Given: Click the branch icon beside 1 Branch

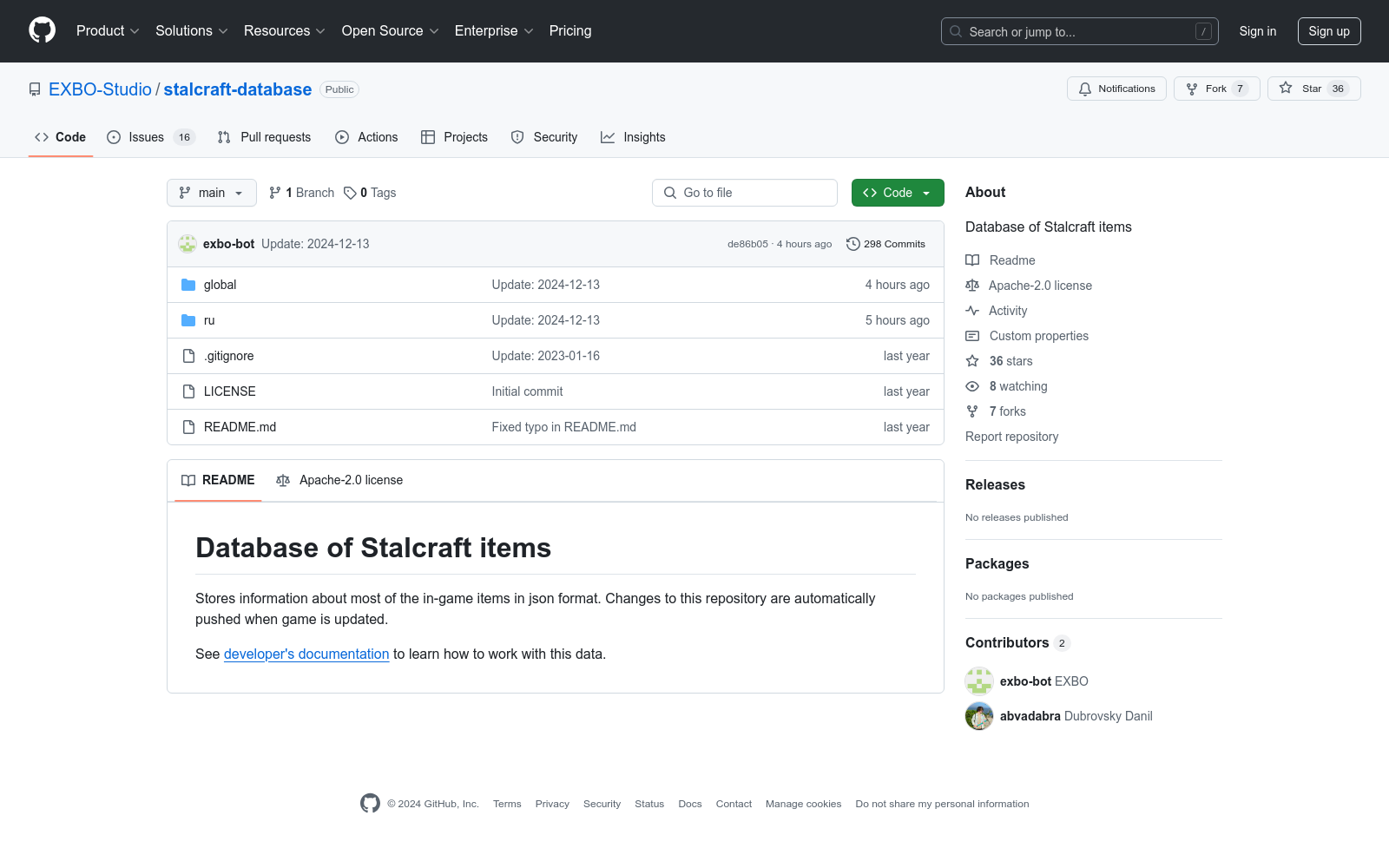Looking at the screenshot, I should 275,193.
